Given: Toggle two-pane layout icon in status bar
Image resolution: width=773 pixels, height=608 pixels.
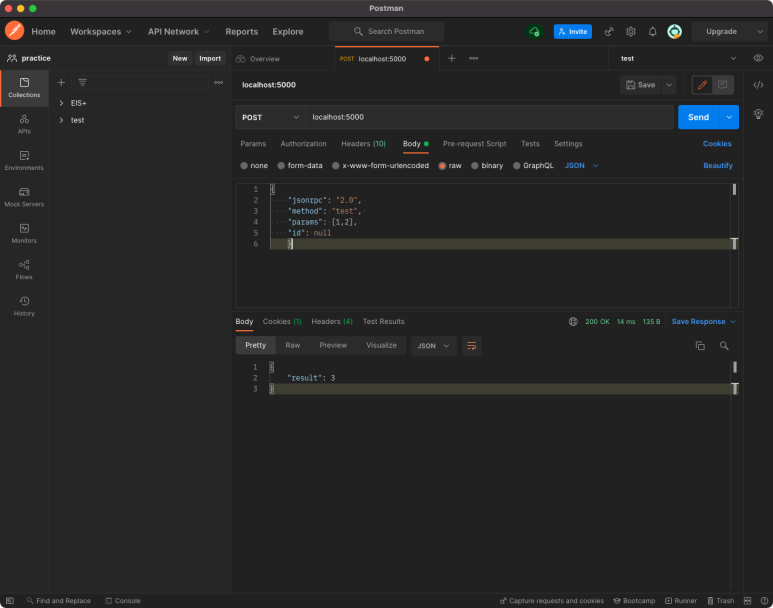Looking at the screenshot, I should pyautogui.click(x=747, y=601).
